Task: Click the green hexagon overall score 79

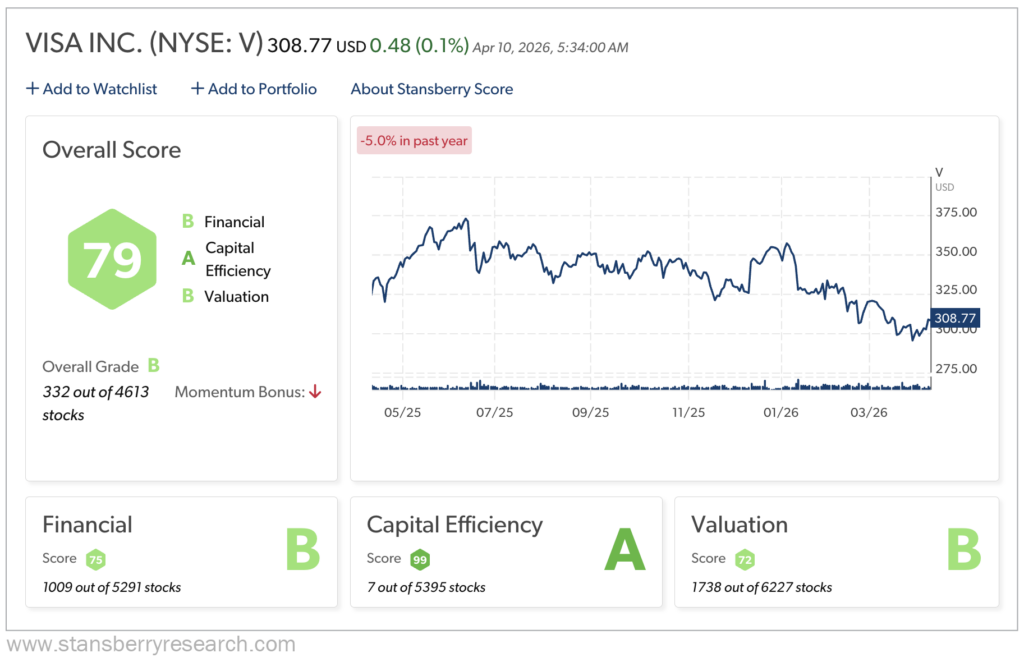Action: point(111,260)
